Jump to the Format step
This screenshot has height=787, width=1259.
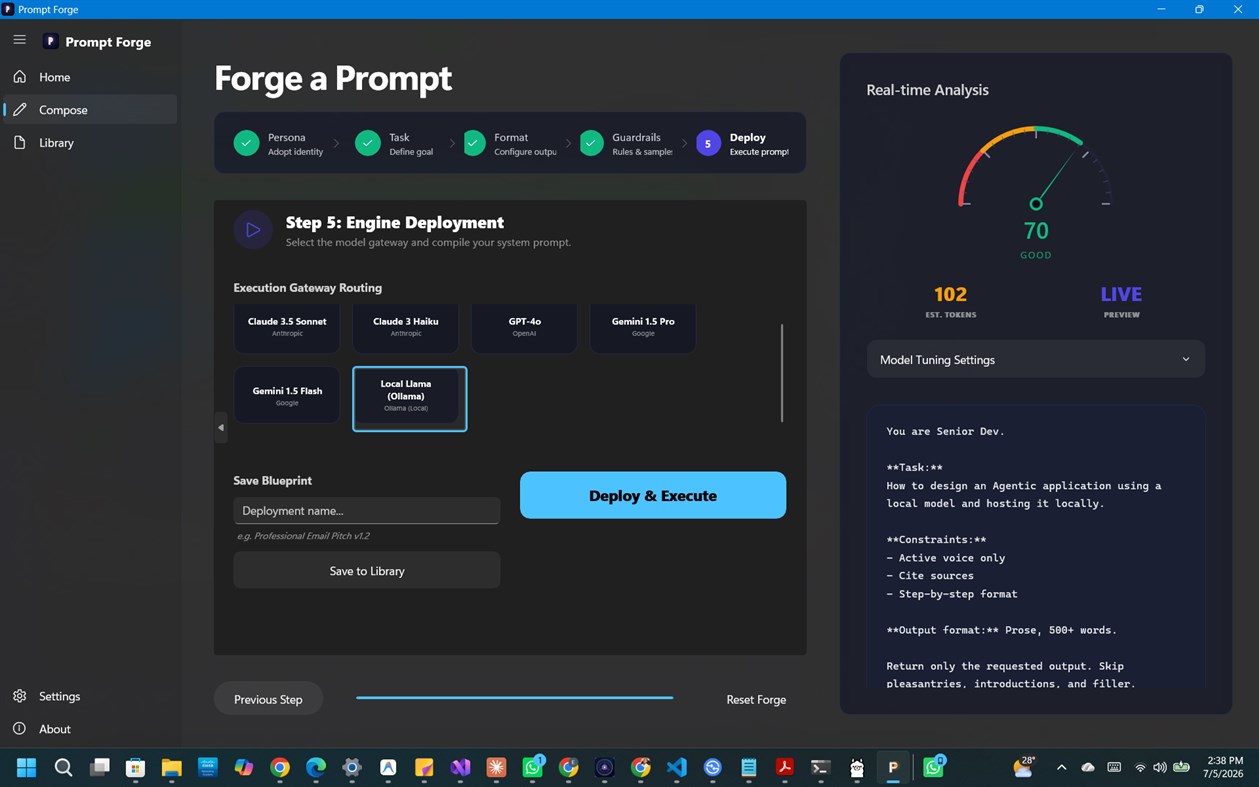point(508,144)
